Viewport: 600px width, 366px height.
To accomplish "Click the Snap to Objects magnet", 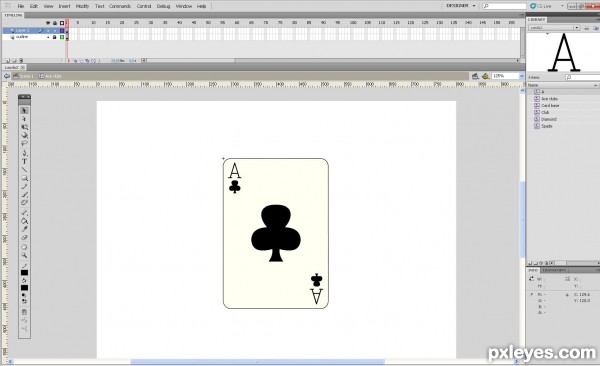I will [24, 312].
